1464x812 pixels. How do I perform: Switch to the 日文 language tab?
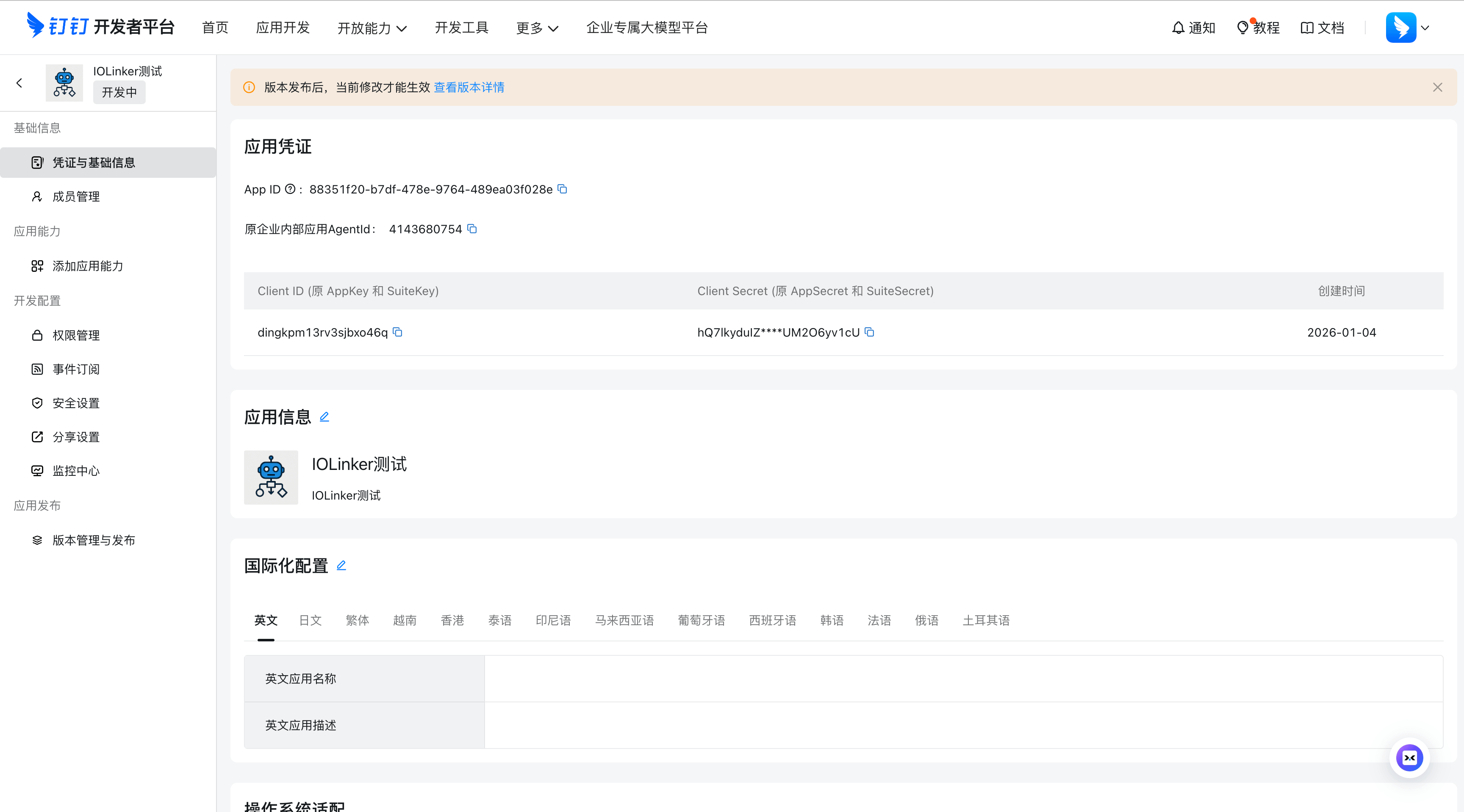[x=311, y=620]
